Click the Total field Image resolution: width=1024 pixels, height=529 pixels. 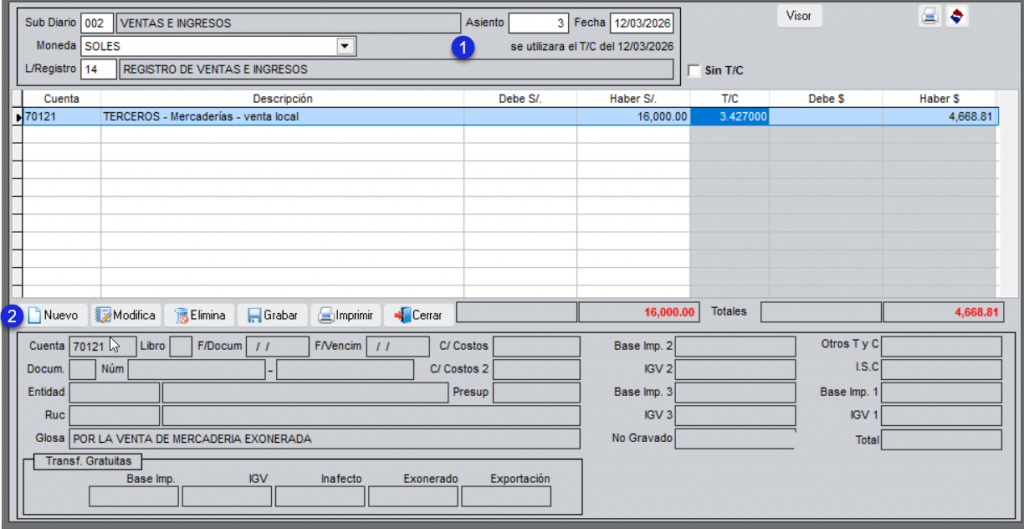941,440
